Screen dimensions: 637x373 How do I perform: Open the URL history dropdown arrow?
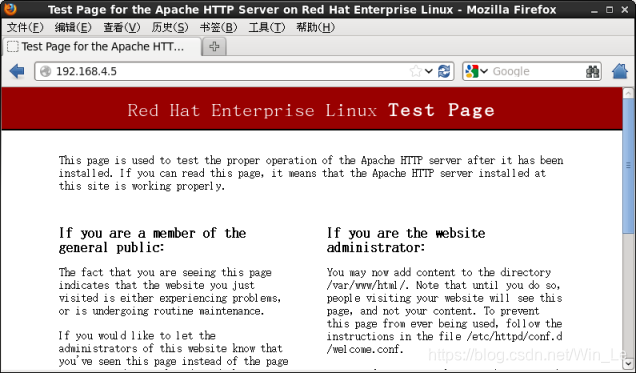[429, 71]
